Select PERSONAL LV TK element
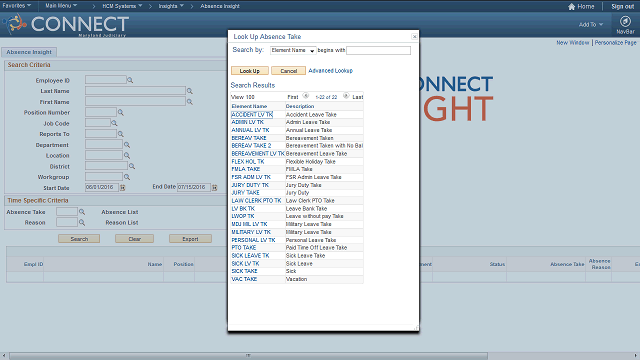 click(253, 240)
